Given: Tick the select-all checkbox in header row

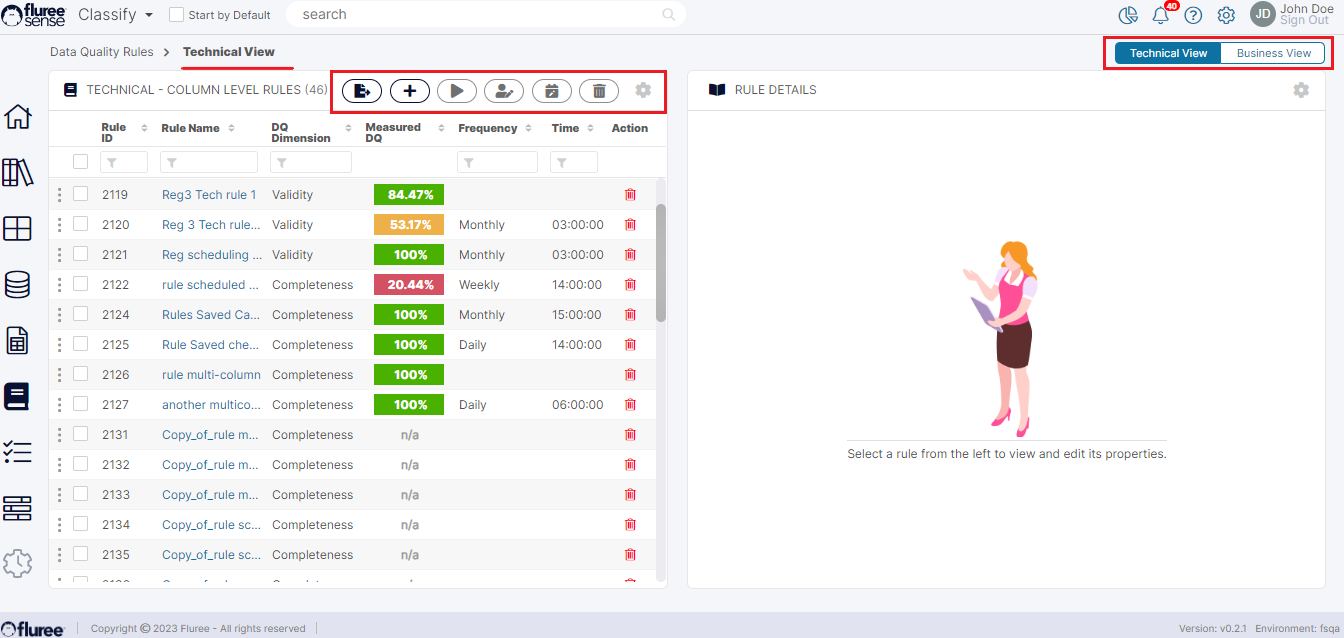Looking at the screenshot, I should pyautogui.click(x=81, y=162).
